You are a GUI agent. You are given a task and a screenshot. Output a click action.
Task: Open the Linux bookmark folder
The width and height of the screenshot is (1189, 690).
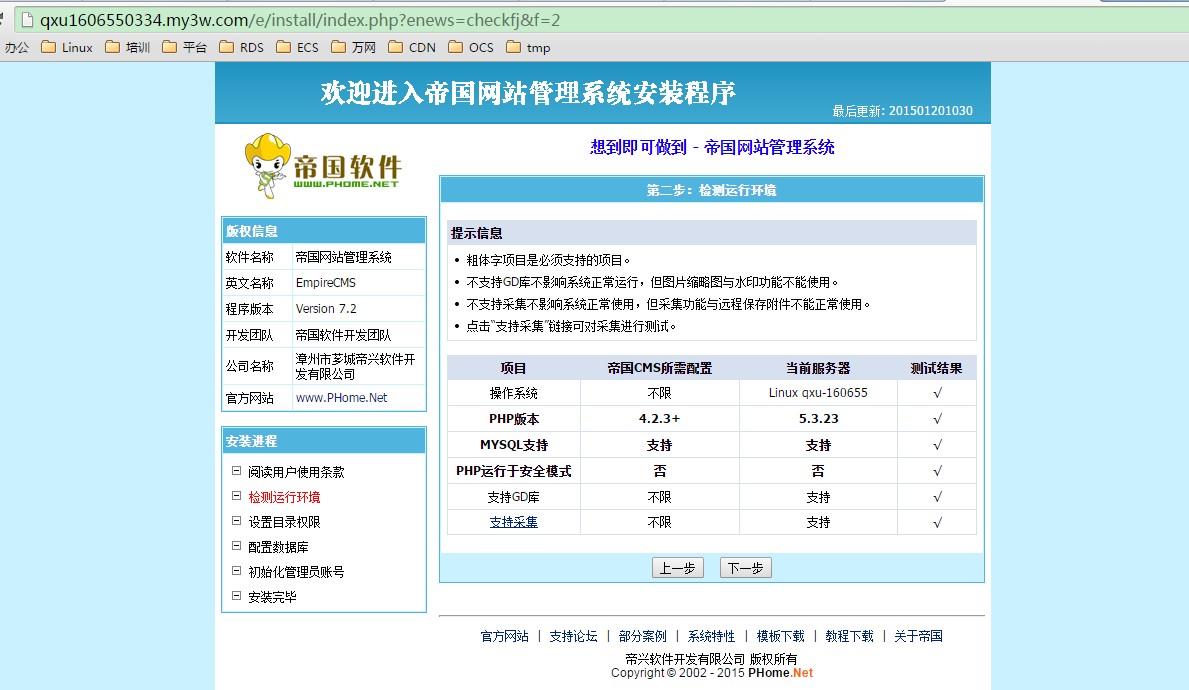[68, 47]
